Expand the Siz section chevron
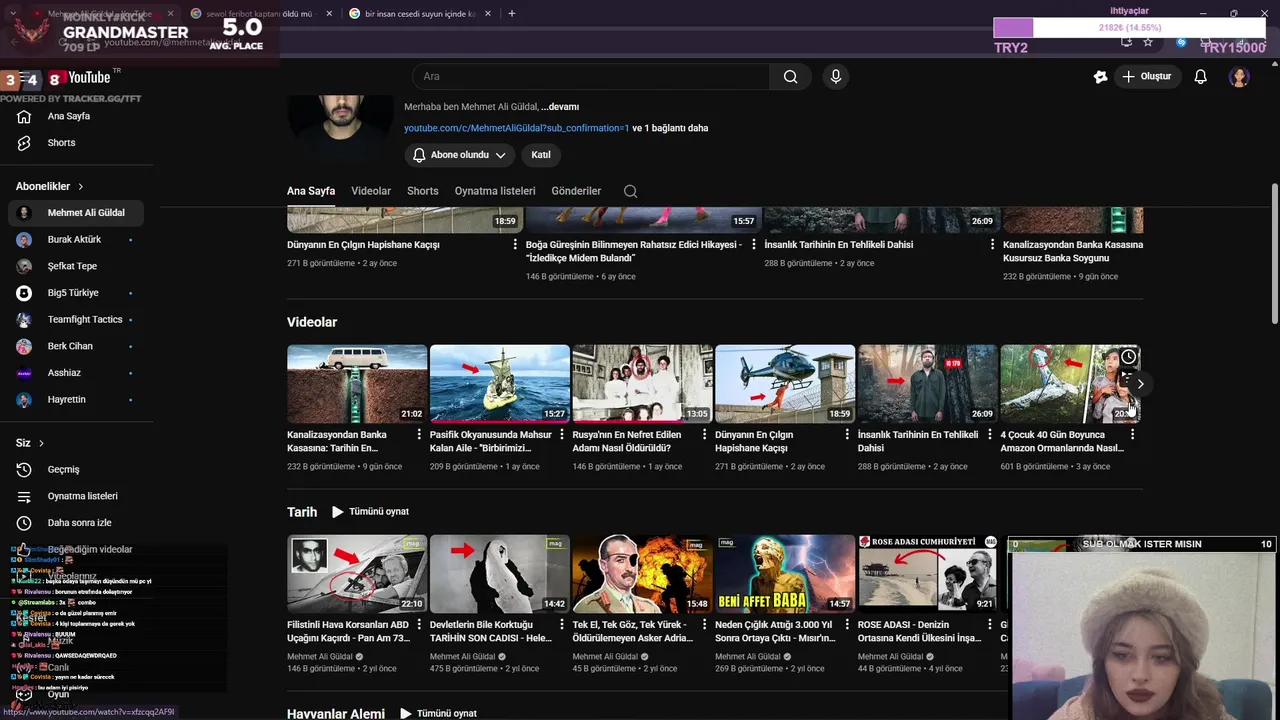1280x720 pixels. point(41,443)
